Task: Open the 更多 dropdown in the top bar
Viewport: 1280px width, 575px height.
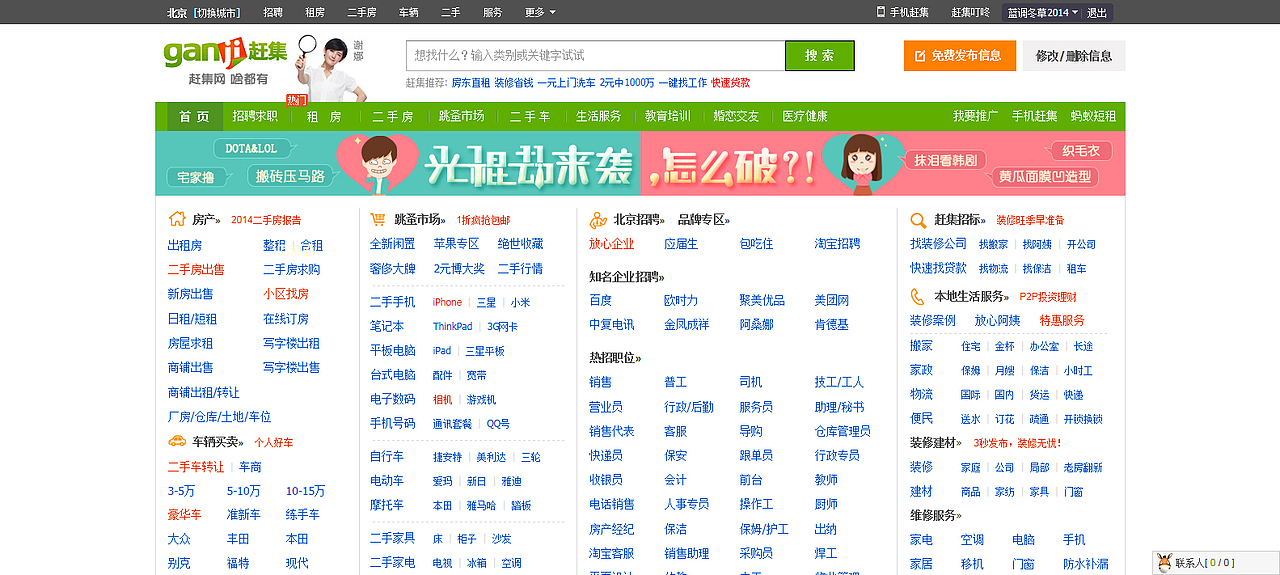Action: tap(540, 12)
